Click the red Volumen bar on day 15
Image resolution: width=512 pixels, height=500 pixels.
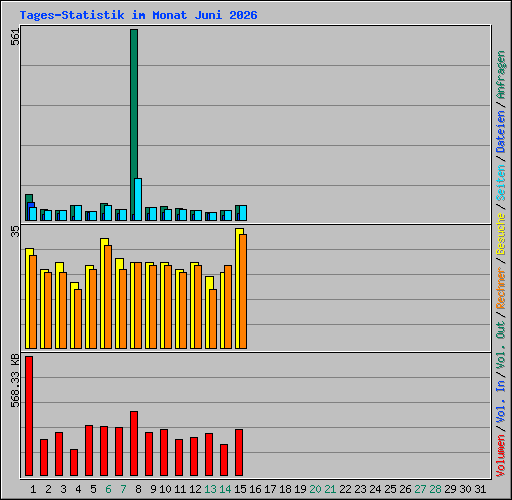click(239, 452)
